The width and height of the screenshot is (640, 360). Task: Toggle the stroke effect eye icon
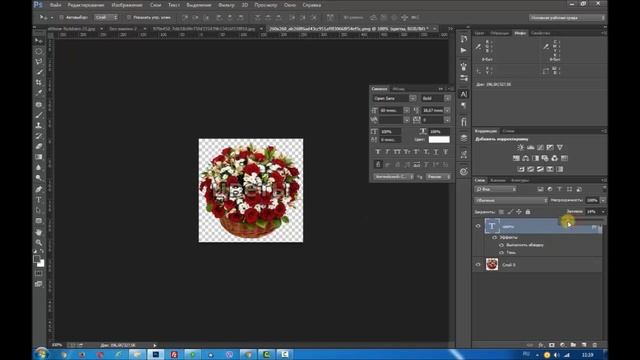click(x=501, y=245)
